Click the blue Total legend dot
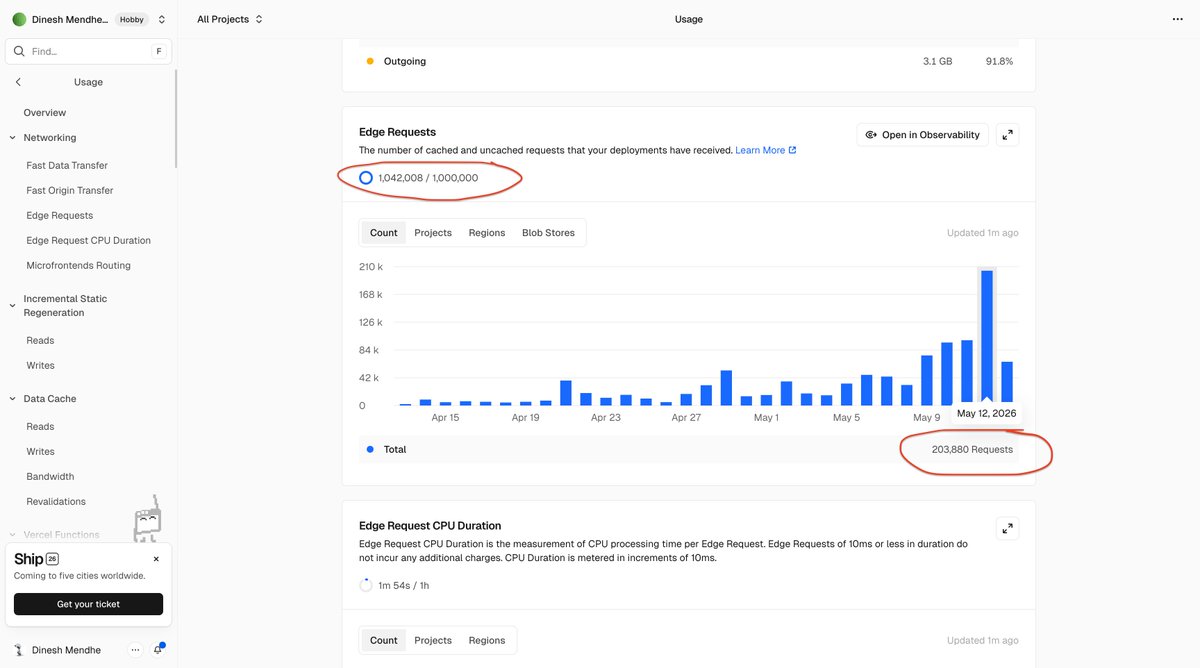This screenshot has height=668, width=1200. coord(370,450)
